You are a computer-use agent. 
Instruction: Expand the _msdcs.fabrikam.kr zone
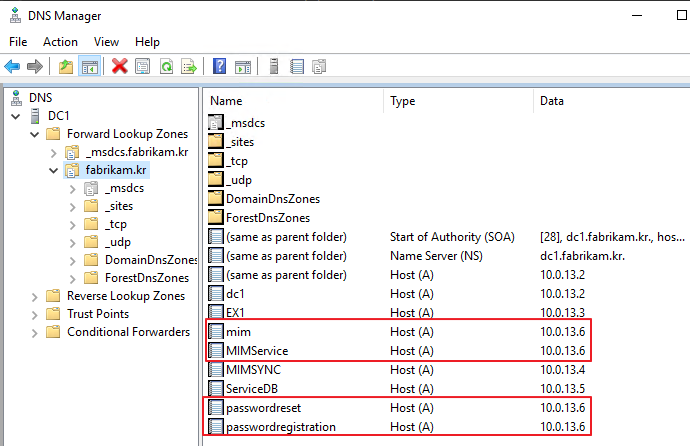click(x=54, y=153)
